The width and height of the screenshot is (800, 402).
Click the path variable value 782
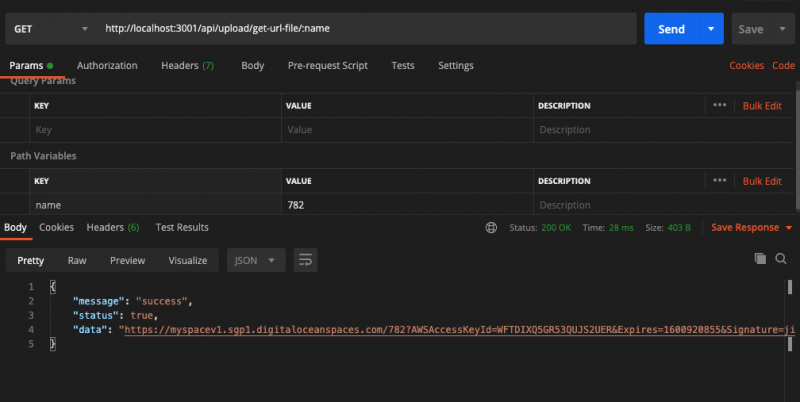295,205
